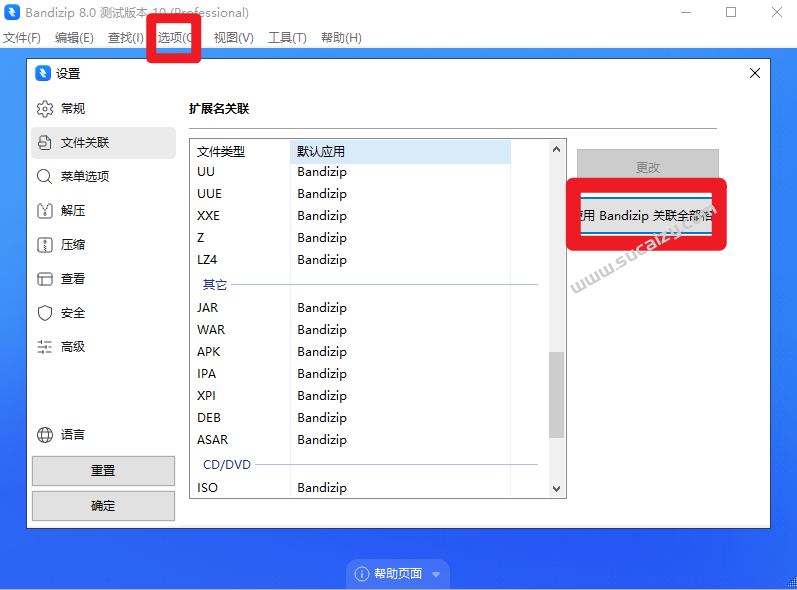The width and height of the screenshot is (797, 590).
Task: Select the LZ4 extension row
Action: (352, 260)
